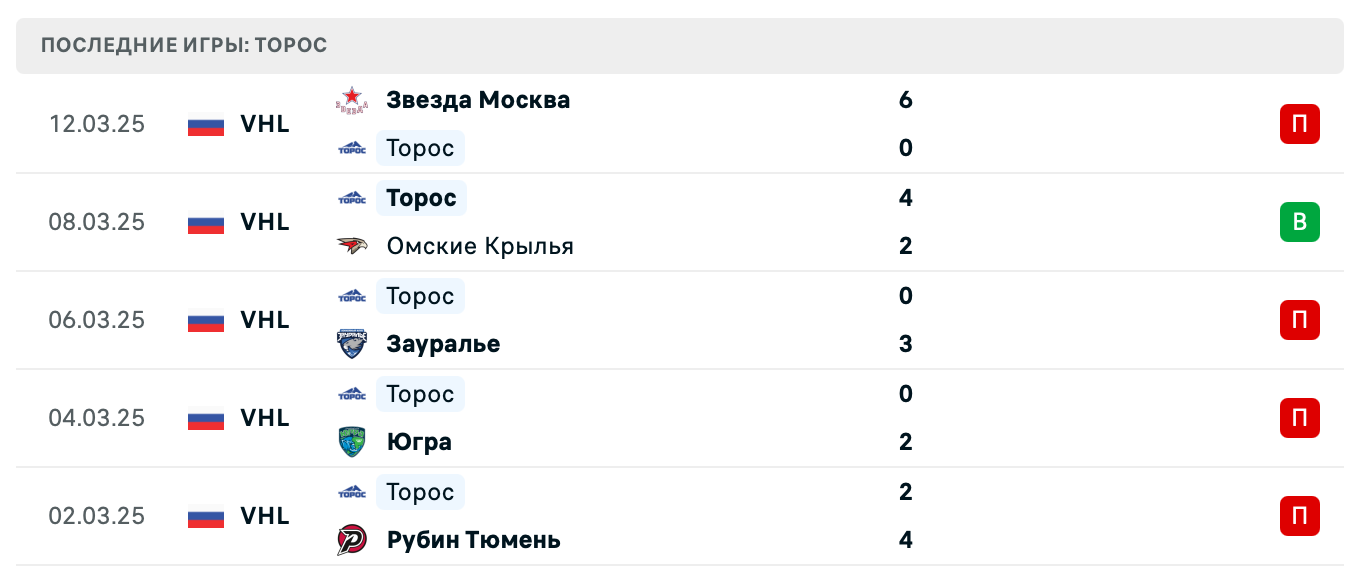The width and height of the screenshot is (1360, 578).
Task: Click the score 6 of Звезда Москва
Action: tap(905, 100)
